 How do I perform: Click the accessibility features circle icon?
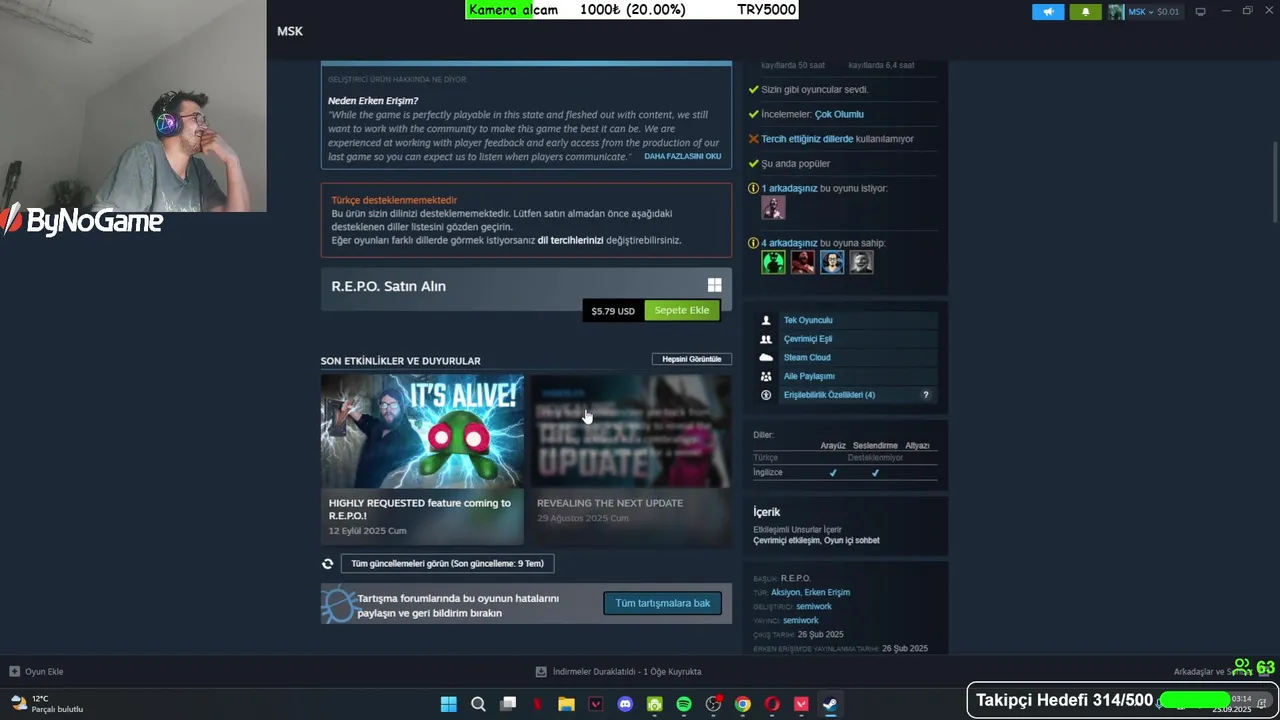coord(766,395)
